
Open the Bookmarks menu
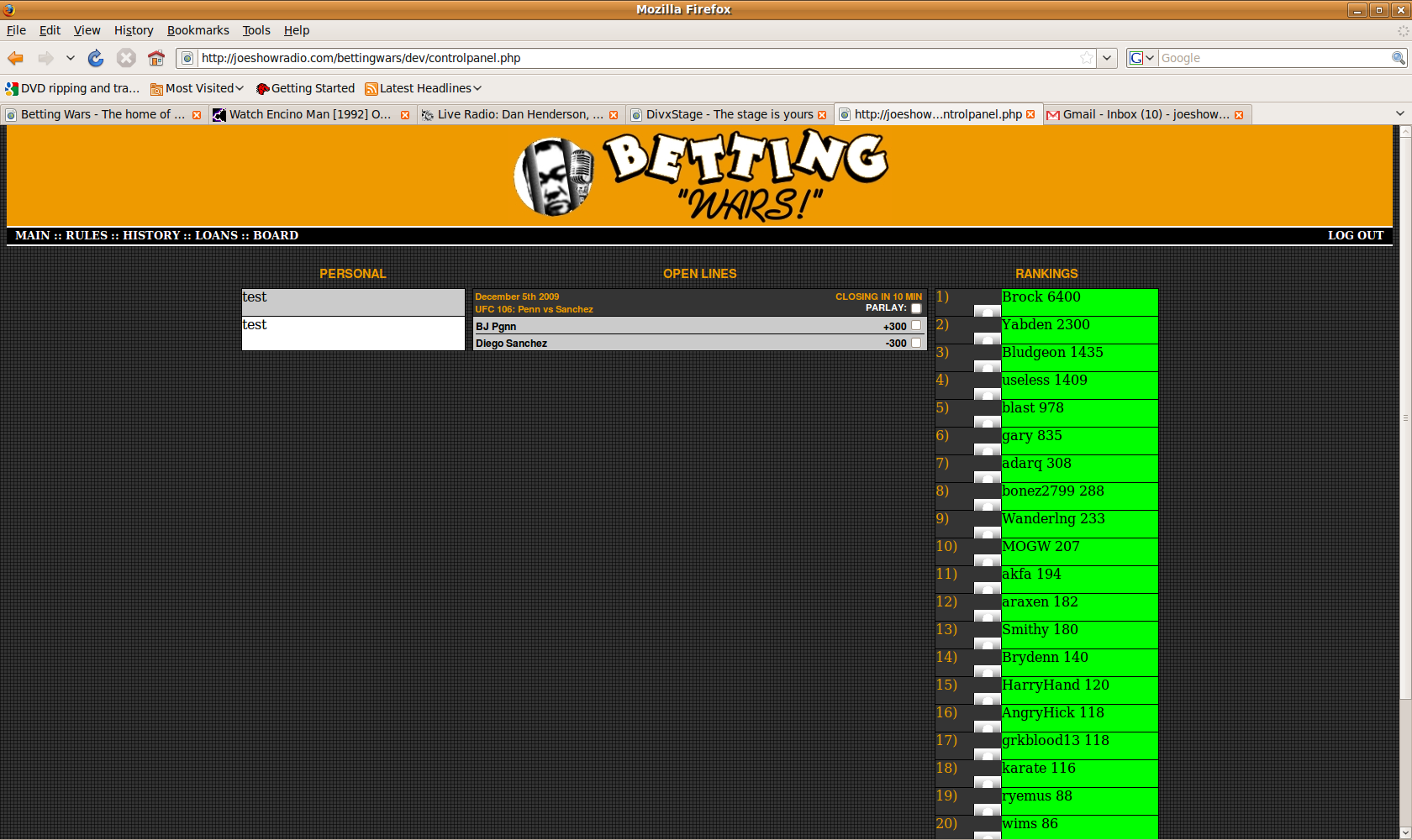[198, 30]
